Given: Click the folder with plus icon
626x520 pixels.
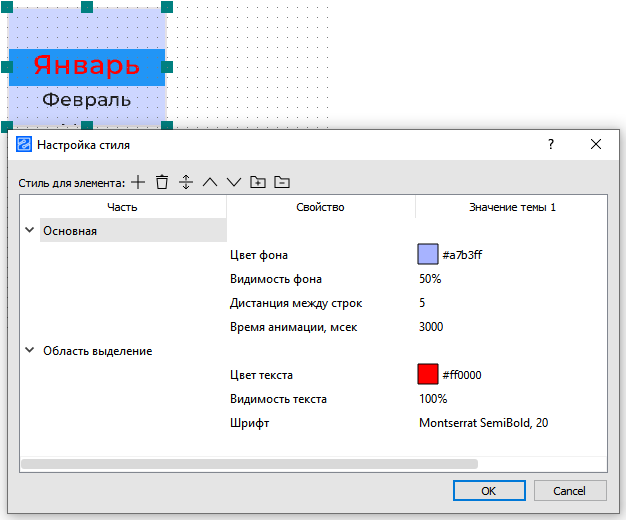Looking at the screenshot, I should pos(258,182).
